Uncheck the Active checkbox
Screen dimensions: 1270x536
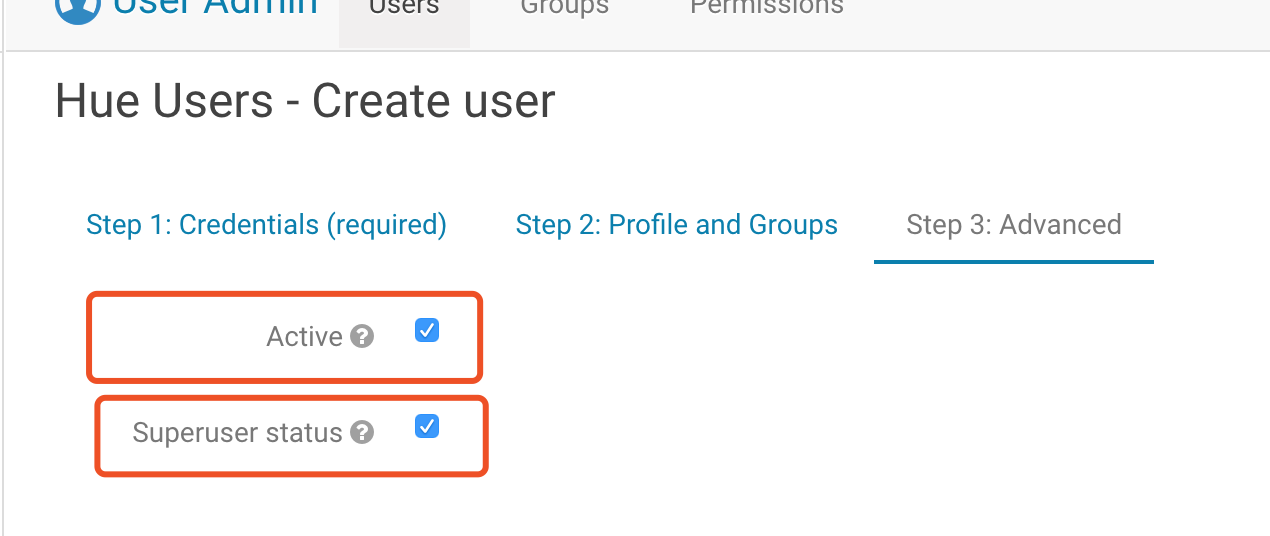click(427, 330)
